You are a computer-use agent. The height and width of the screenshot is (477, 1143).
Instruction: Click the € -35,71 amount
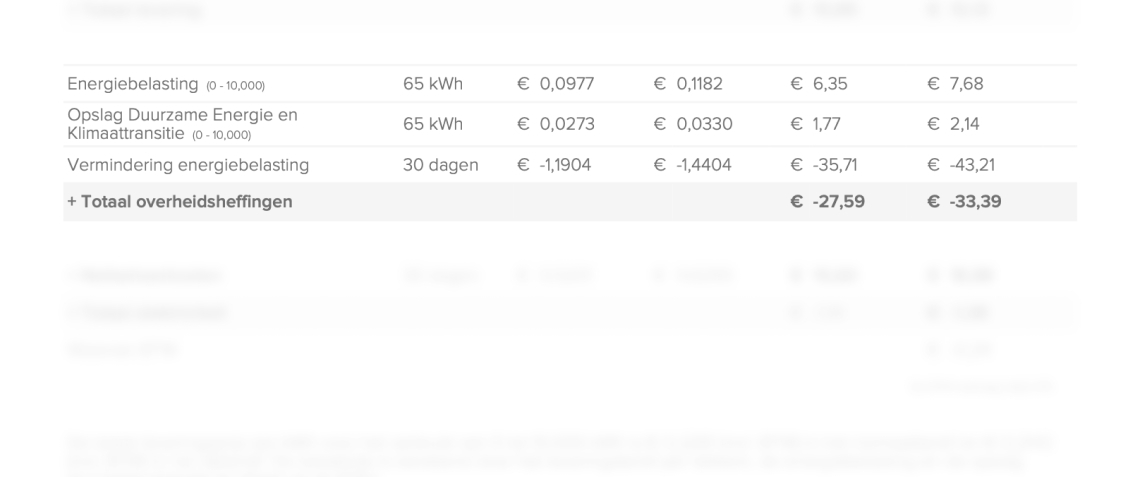point(824,165)
